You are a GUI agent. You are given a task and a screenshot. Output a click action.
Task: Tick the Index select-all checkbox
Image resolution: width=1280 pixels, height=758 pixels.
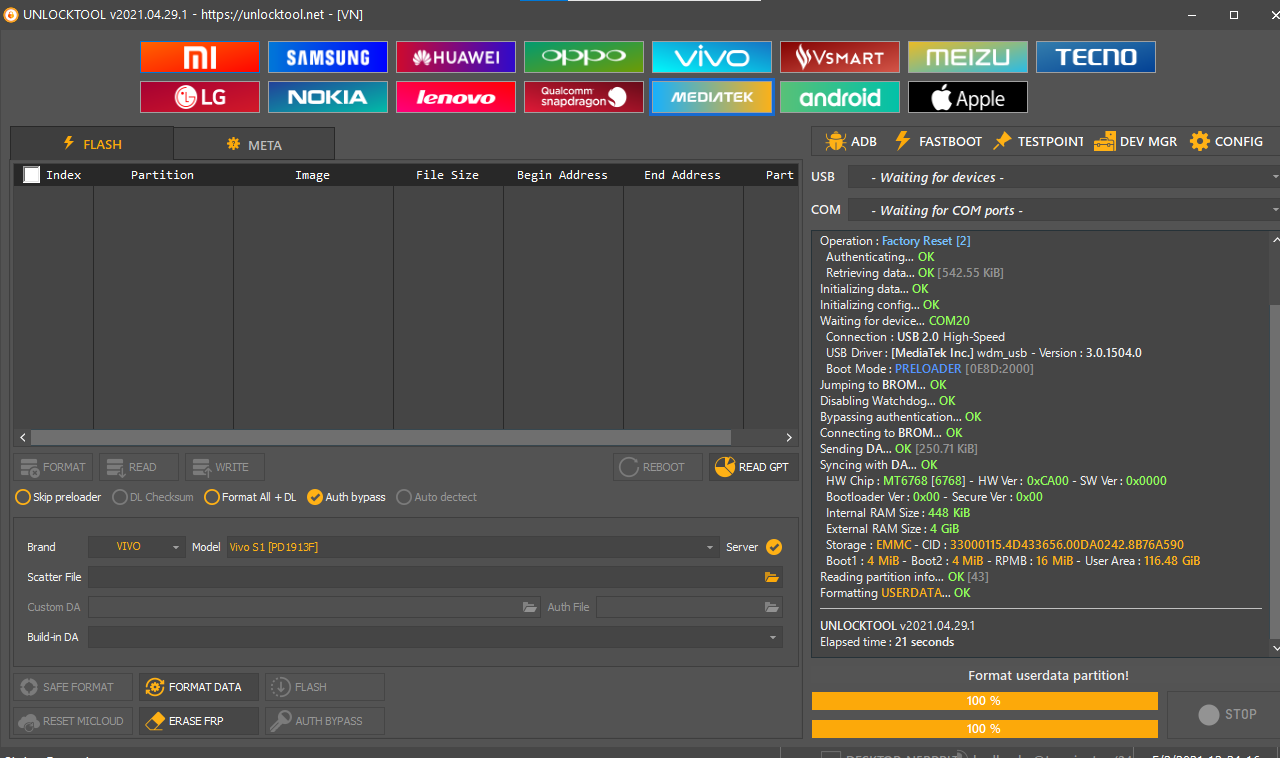[x=32, y=175]
